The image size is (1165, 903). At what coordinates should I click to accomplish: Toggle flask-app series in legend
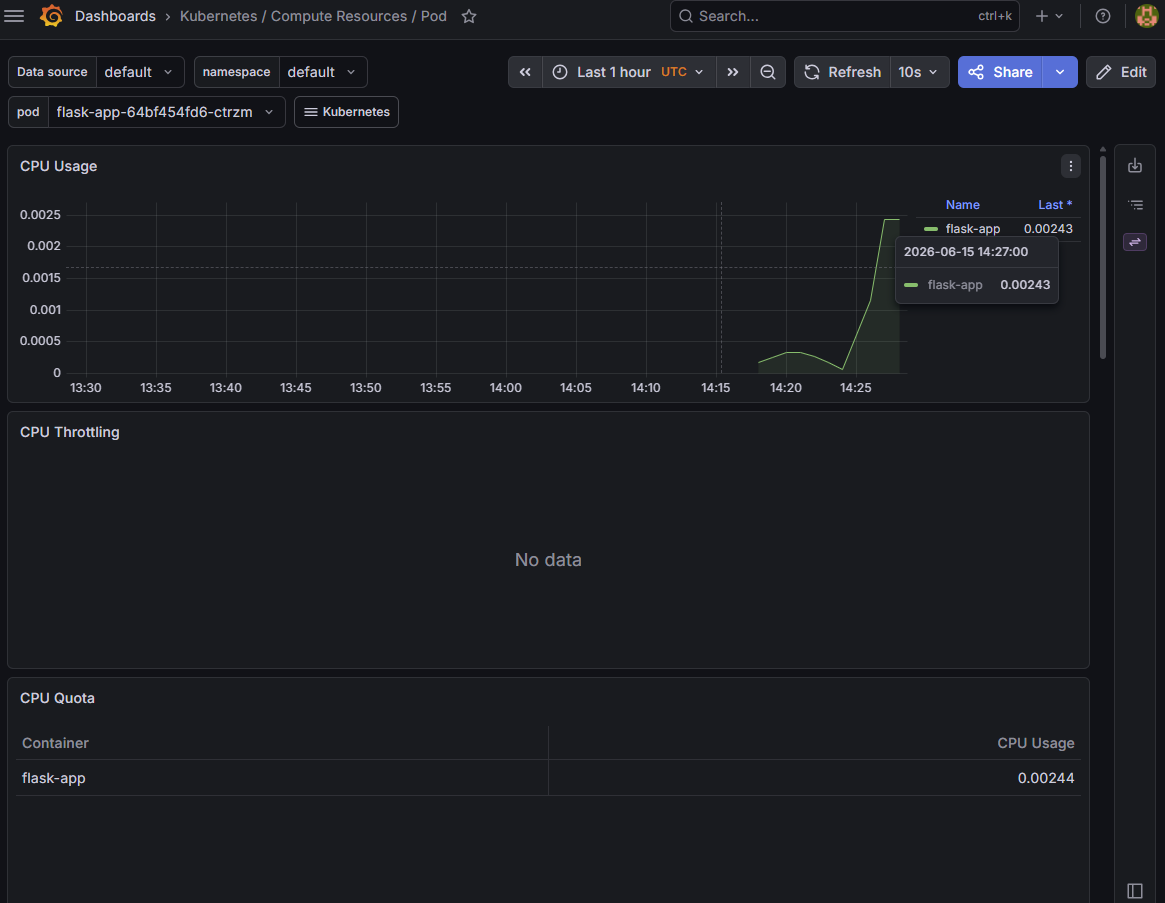(973, 229)
